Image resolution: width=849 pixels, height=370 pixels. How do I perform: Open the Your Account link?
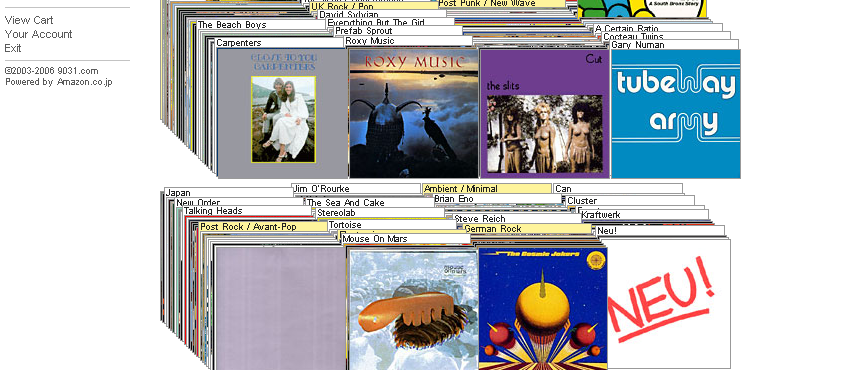click(x=38, y=34)
